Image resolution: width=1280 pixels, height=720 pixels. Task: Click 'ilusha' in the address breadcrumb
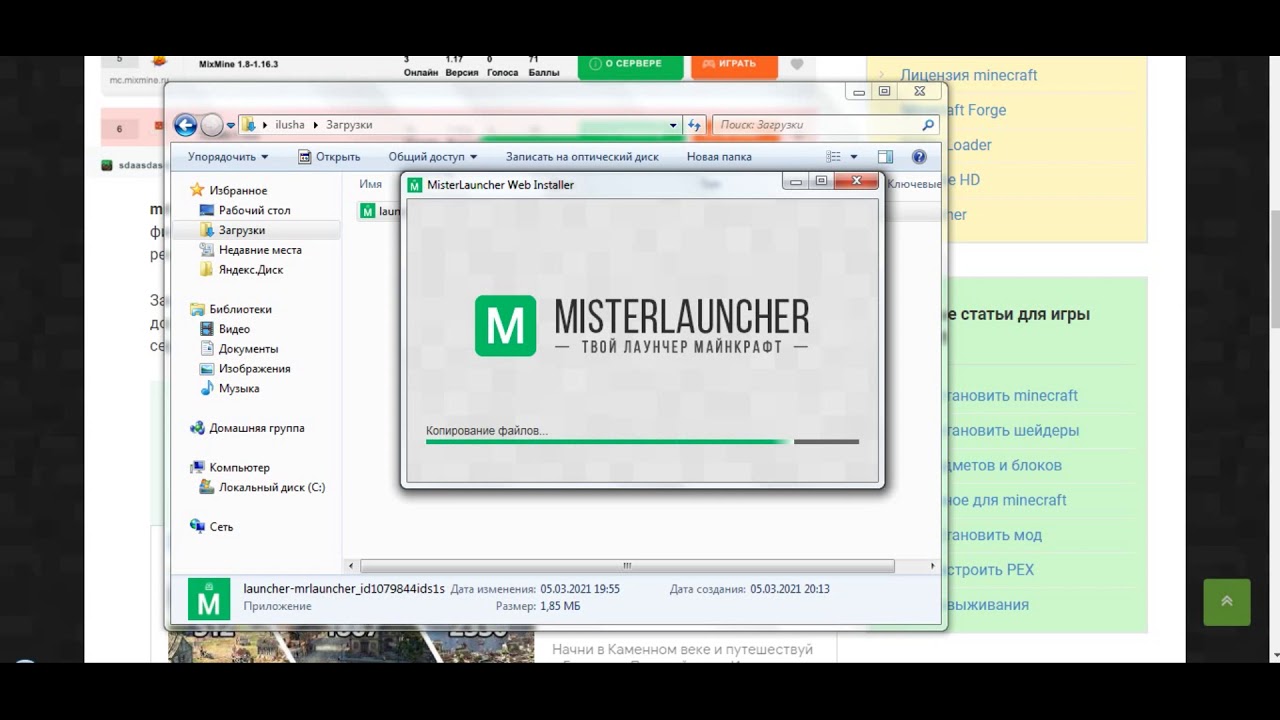pyautogui.click(x=289, y=125)
